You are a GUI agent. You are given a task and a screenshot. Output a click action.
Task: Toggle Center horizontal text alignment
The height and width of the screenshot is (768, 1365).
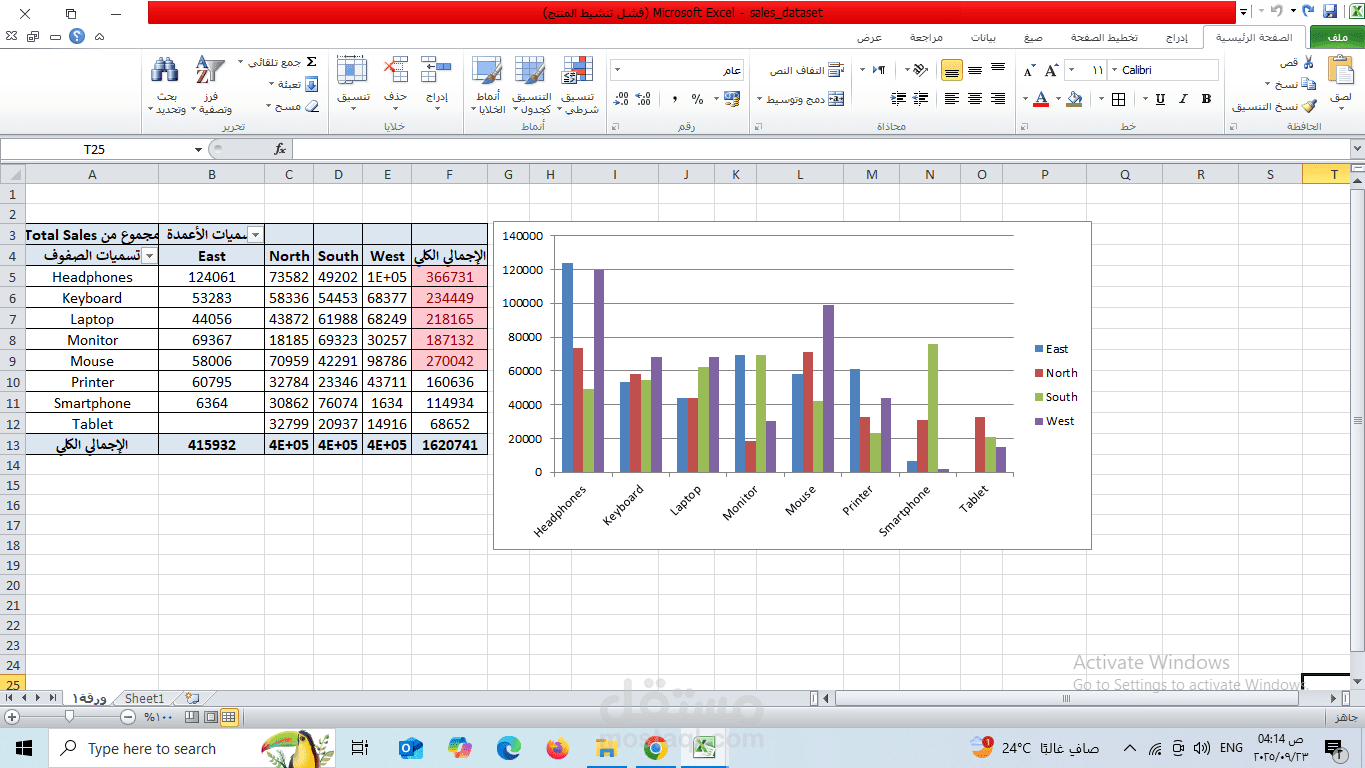974,99
